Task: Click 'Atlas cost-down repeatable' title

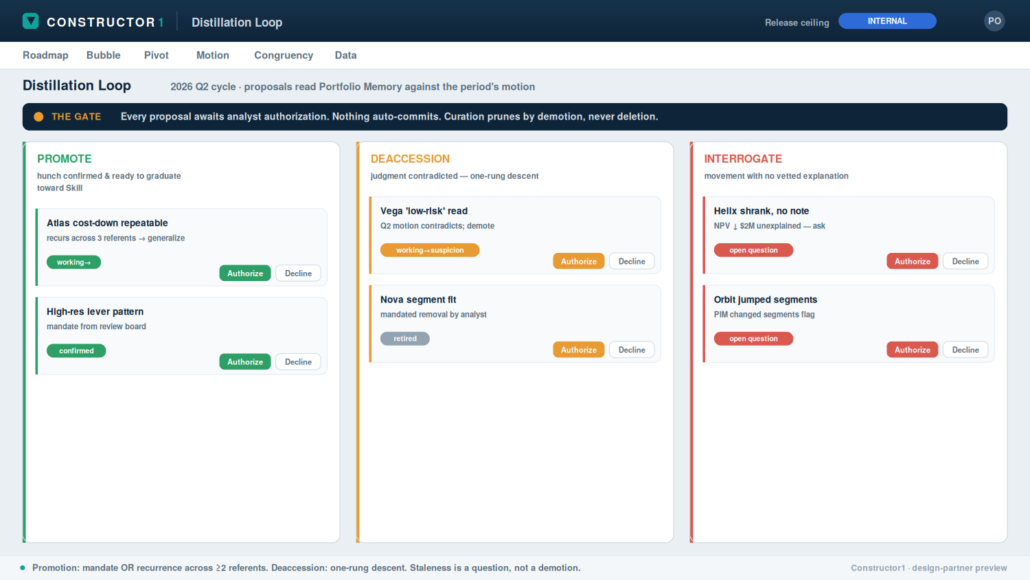Action: pyautogui.click(x=107, y=223)
